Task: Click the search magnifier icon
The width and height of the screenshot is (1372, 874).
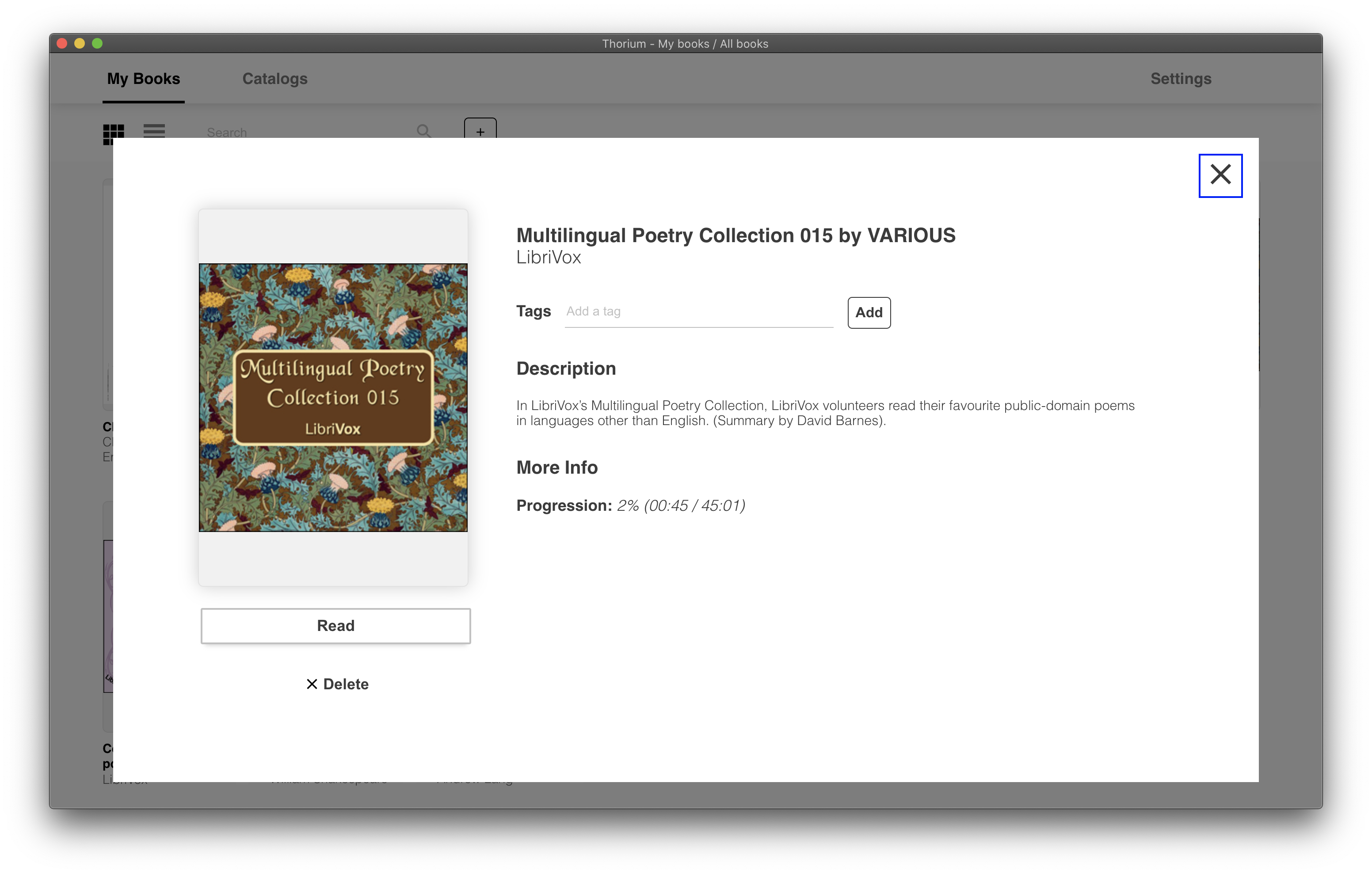Action: [423, 131]
